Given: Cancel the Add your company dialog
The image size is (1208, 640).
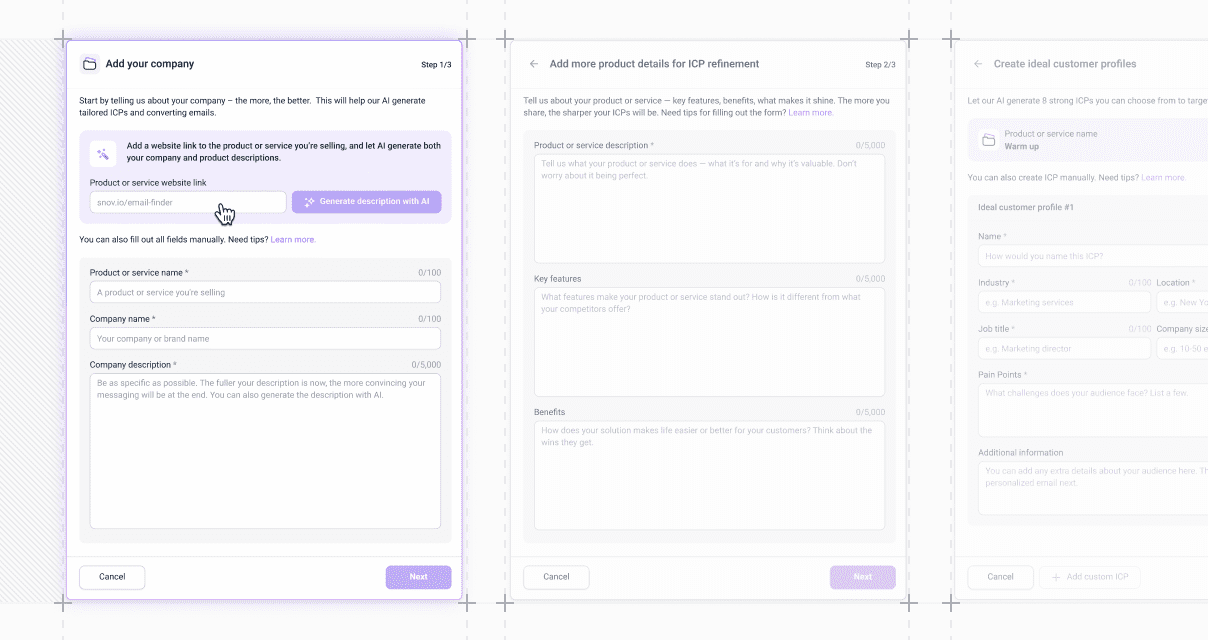Looking at the screenshot, I should coord(112,577).
